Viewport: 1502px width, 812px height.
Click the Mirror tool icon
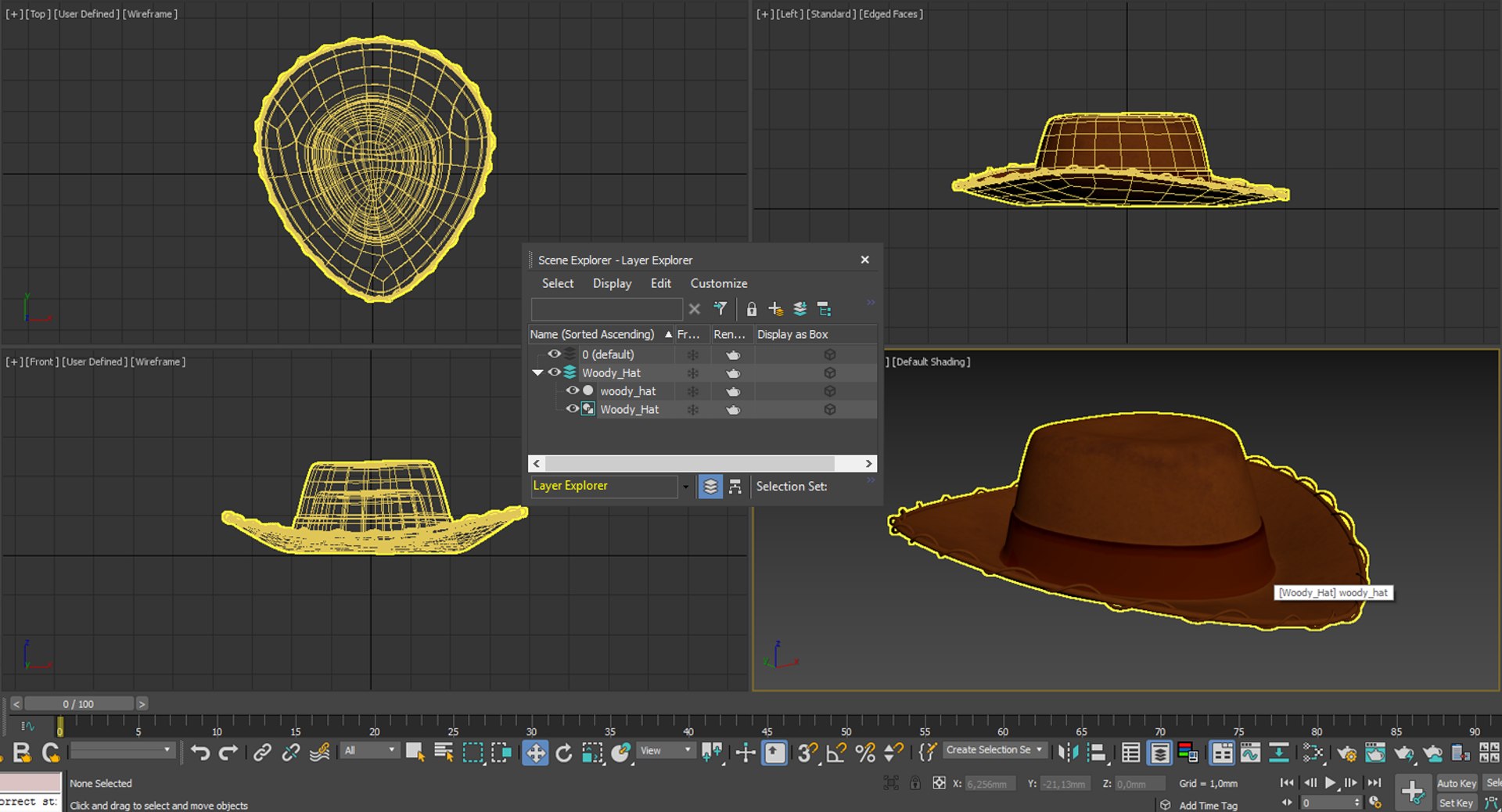click(x=1068, y=753)
